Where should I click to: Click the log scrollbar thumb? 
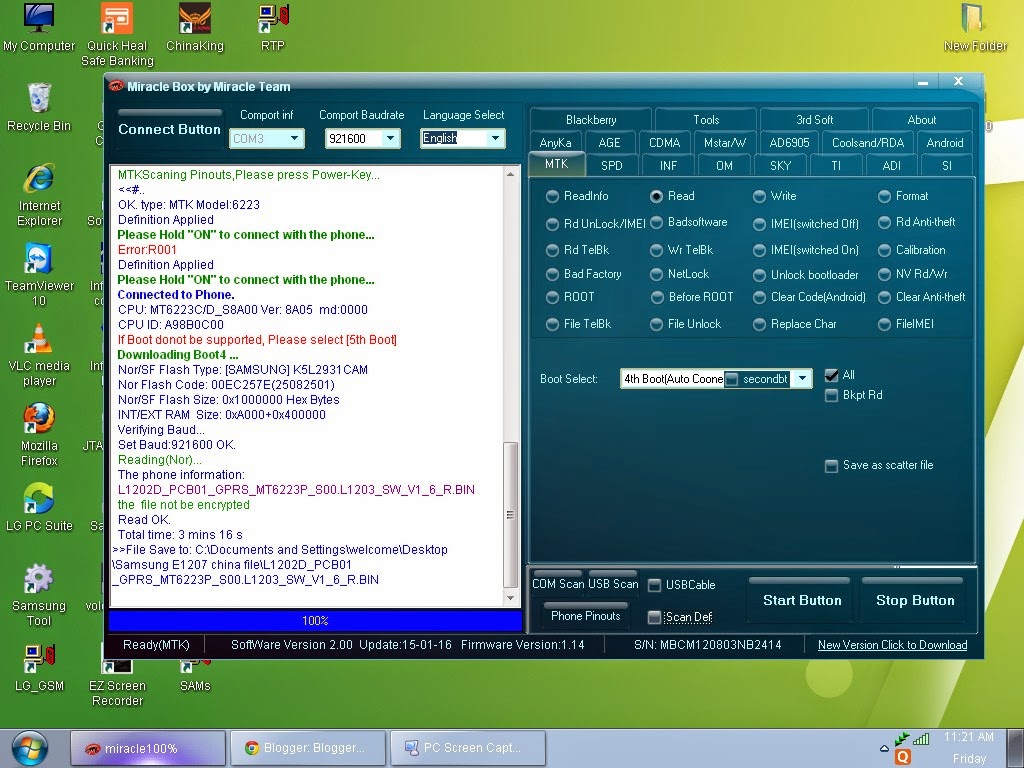click(x=510, y=515)
